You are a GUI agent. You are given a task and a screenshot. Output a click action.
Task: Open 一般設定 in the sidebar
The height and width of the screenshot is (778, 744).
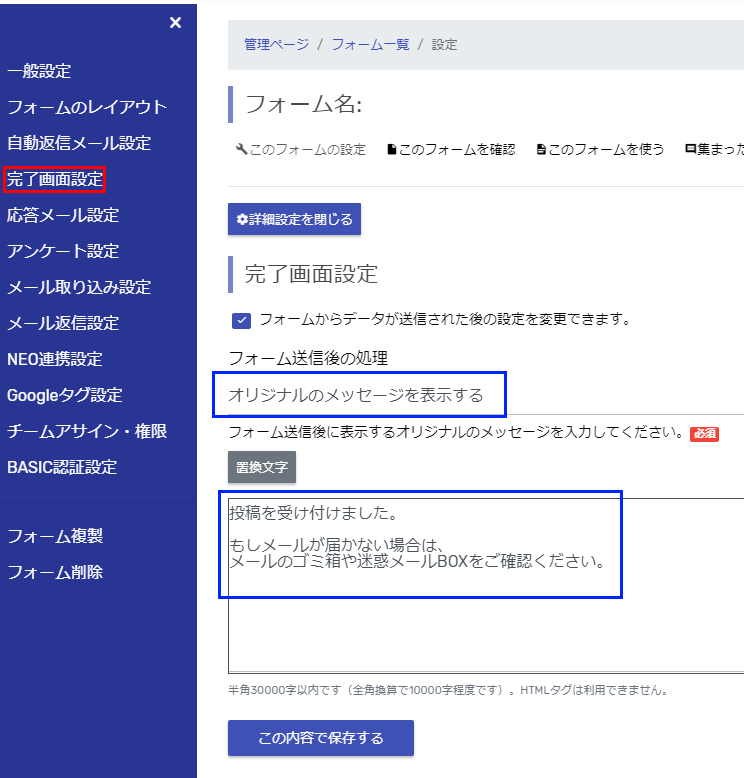click(x=39, y=71)
